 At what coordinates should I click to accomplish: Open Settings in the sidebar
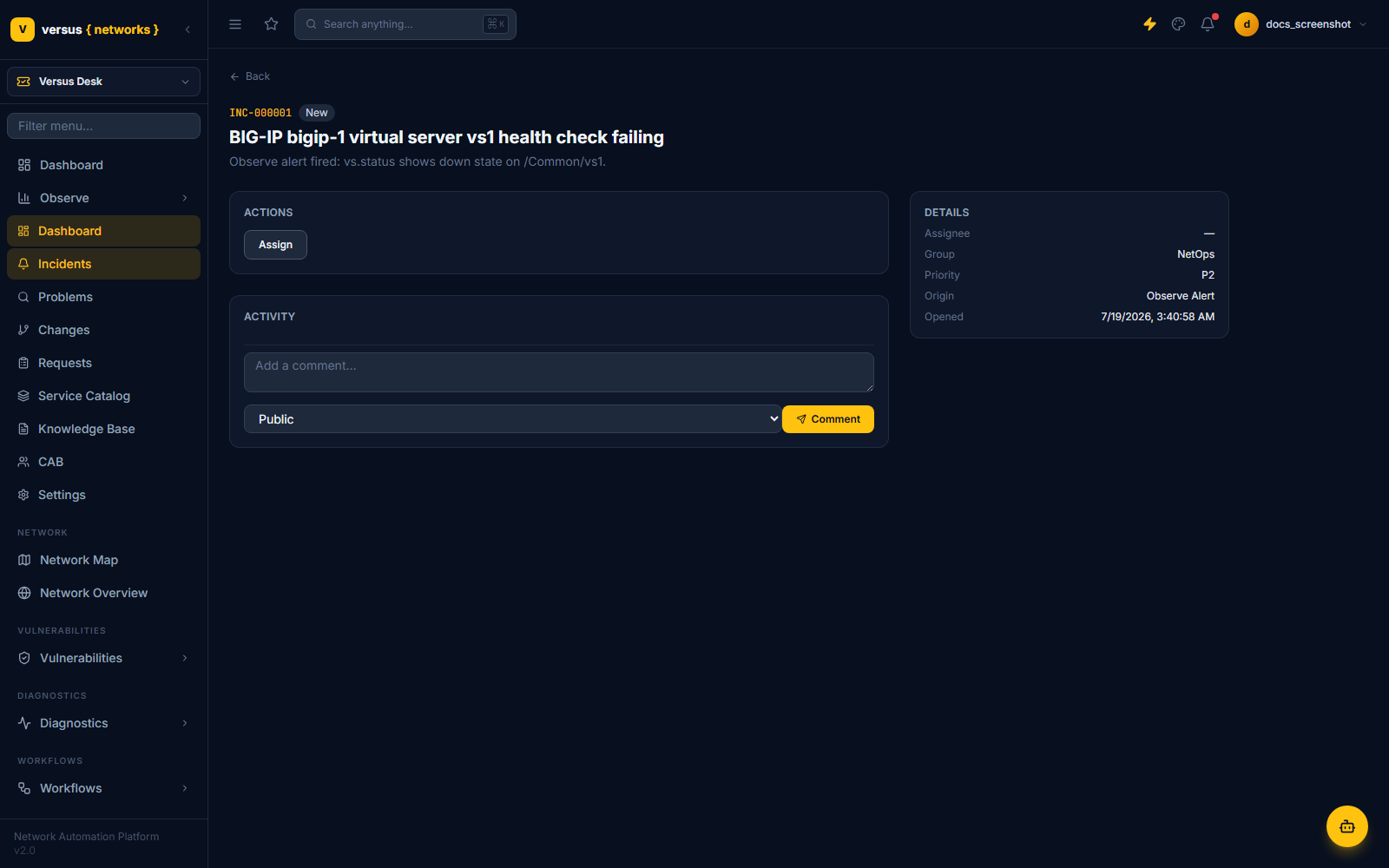click(x=103, y=495)
